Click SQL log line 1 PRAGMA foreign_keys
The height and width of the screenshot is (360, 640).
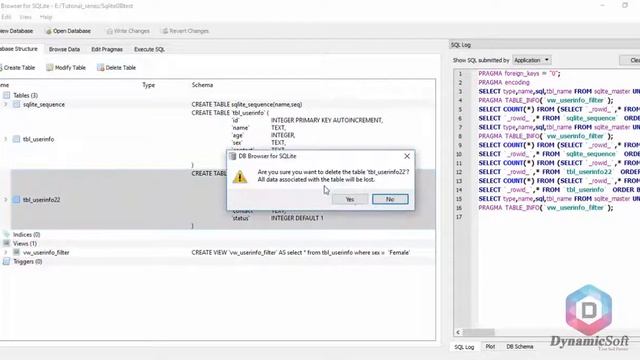click(x=519, y=73)
